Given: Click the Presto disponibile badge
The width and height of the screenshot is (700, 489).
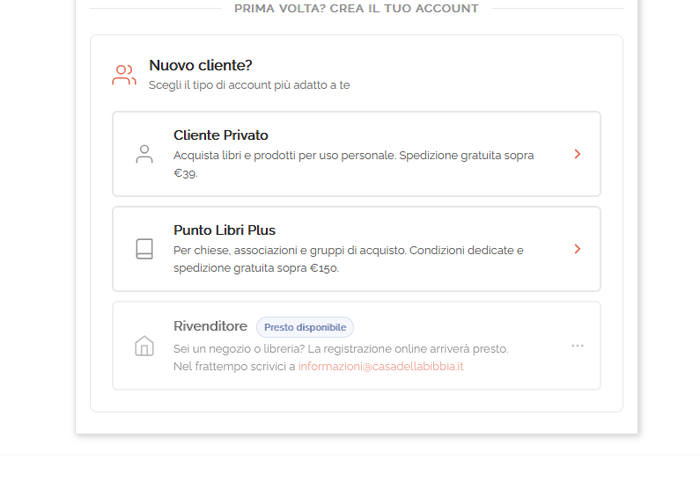Looking at the screenshot, I should (x=305, y=327).
